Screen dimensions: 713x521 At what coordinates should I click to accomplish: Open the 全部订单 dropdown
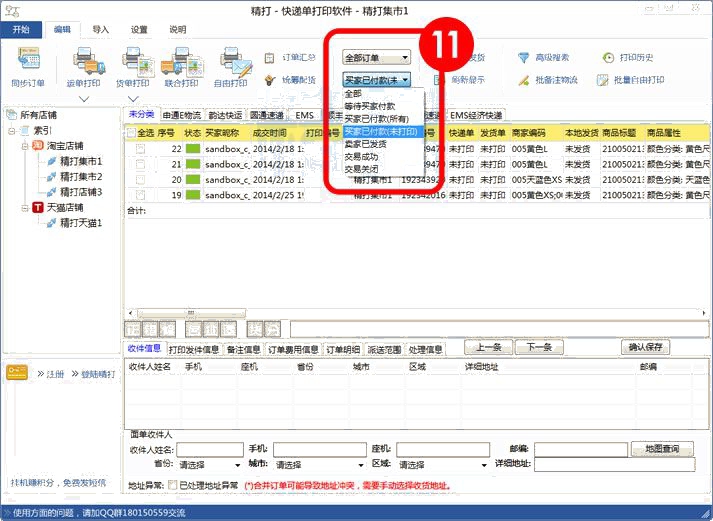pos(377,58)
